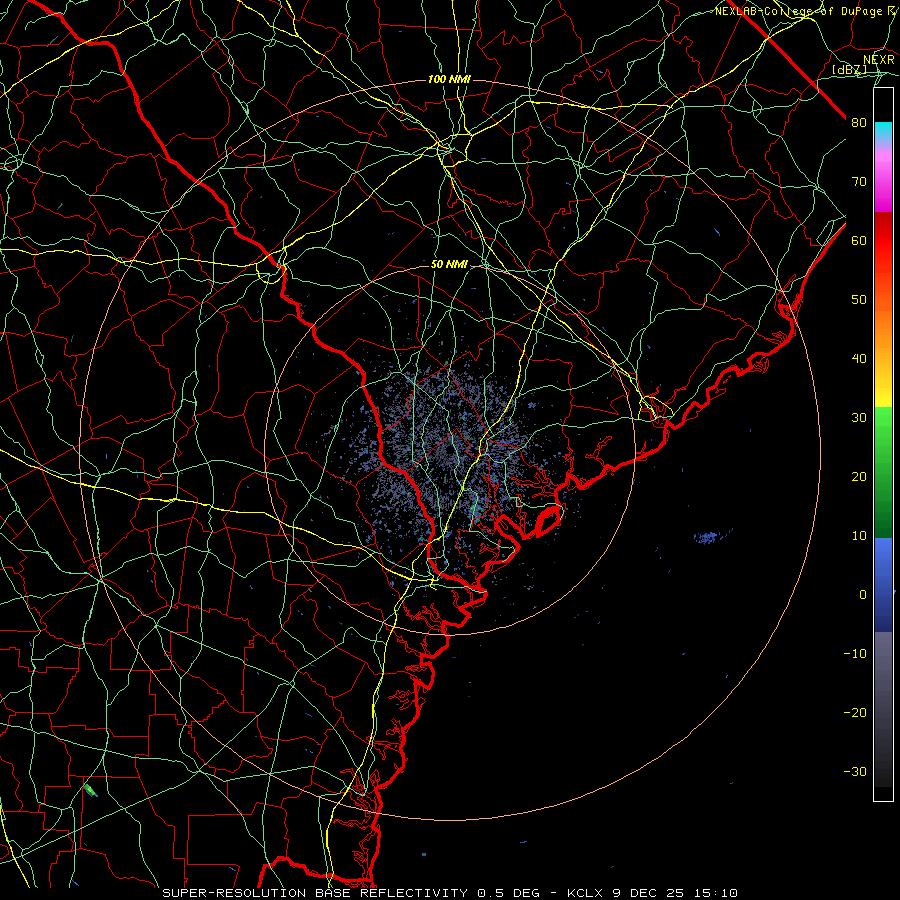Click the Super-Resolution Base Reflectivity caption
The height and width of the screenshot is (900, 900).
click(x=450, y=893)
